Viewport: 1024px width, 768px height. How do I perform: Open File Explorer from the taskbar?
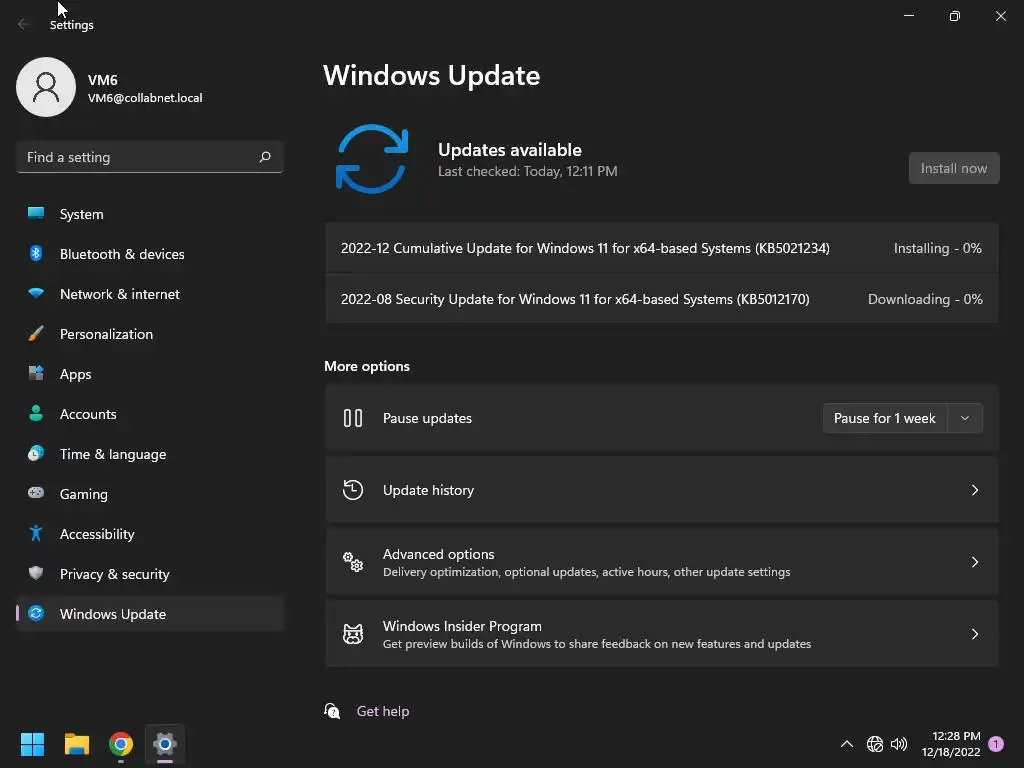(x=76, y=744)
